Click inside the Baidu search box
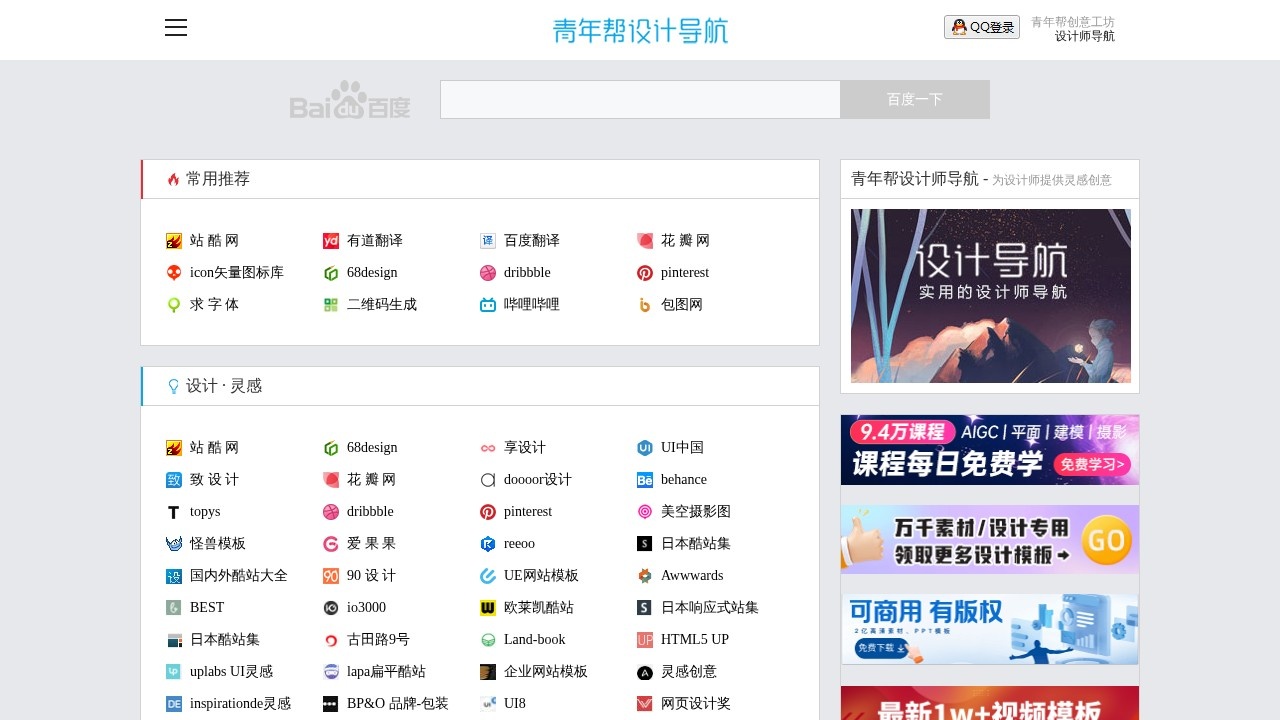Viewport: 1280px width, 720px height. pos(640,99)
